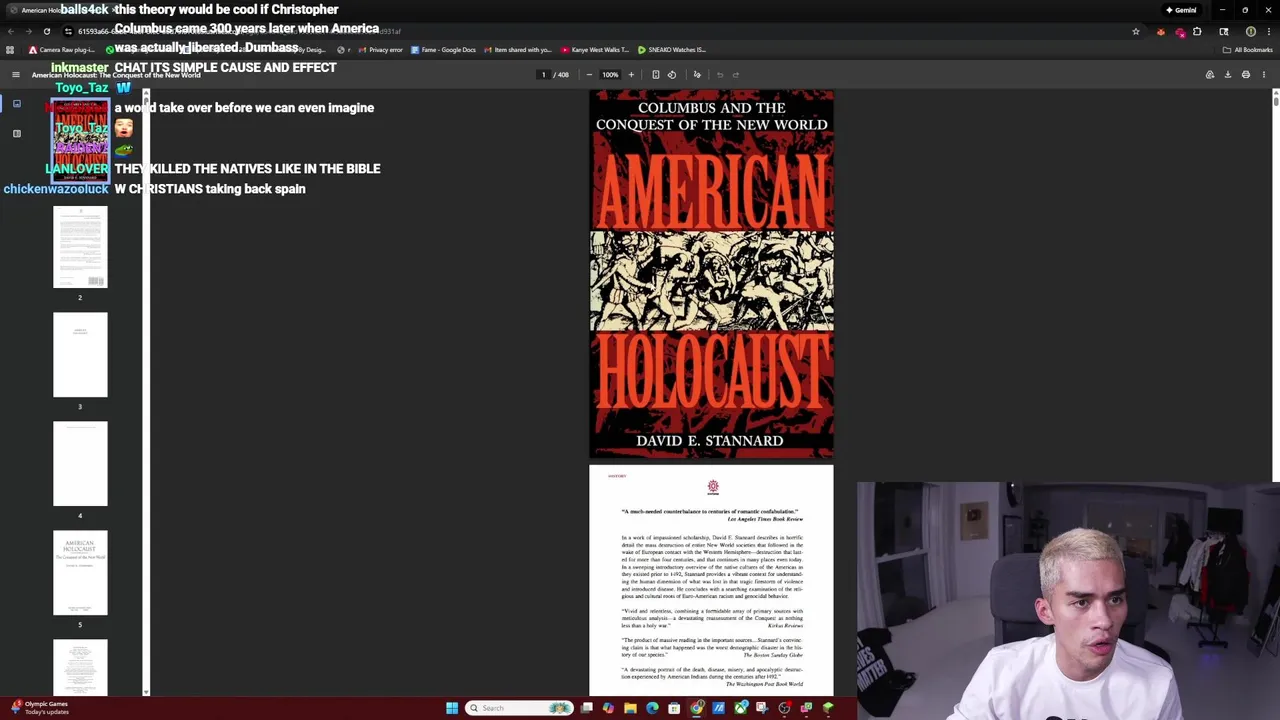Select page 4 thumbnail in sidebar
The height and width of the screenshot is (720, 1280).
pyautogui.click(x=80, y=464)
